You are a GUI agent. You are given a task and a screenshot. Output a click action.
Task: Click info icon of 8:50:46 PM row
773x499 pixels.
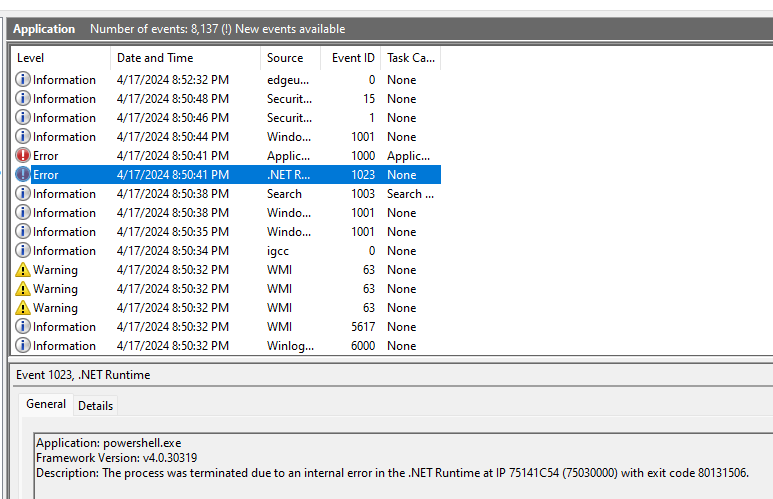[23, 117]
